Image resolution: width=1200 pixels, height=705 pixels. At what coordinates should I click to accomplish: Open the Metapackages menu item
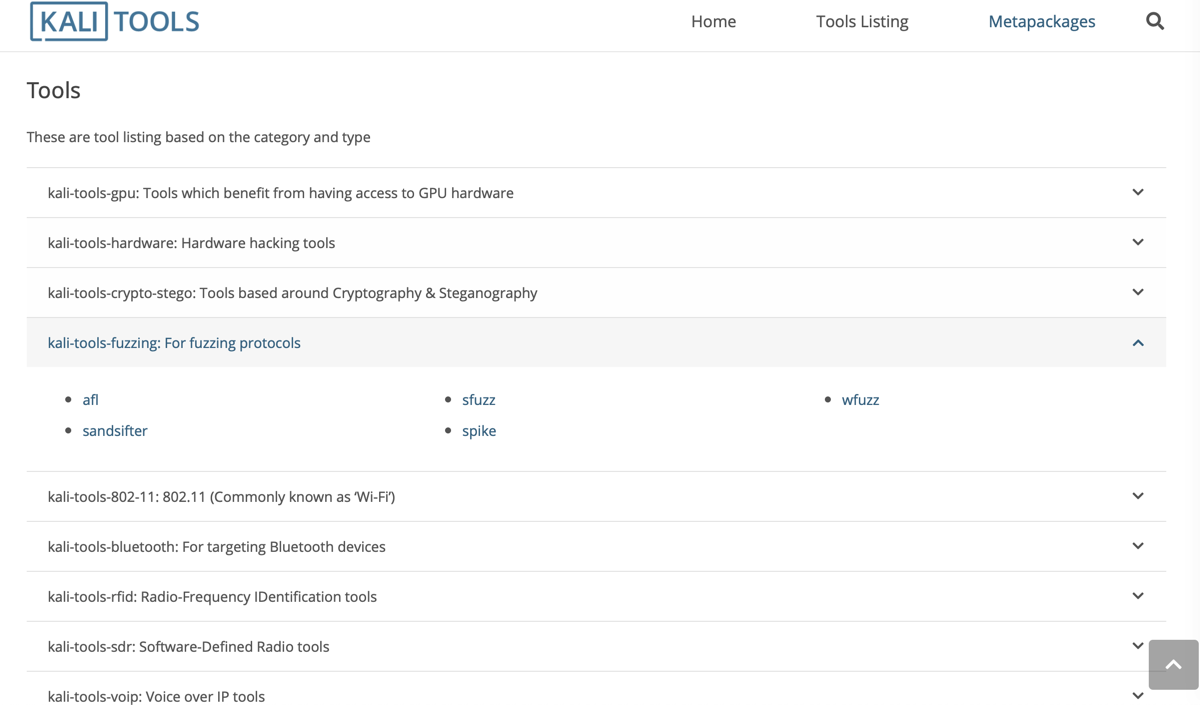coord(1041,21)
